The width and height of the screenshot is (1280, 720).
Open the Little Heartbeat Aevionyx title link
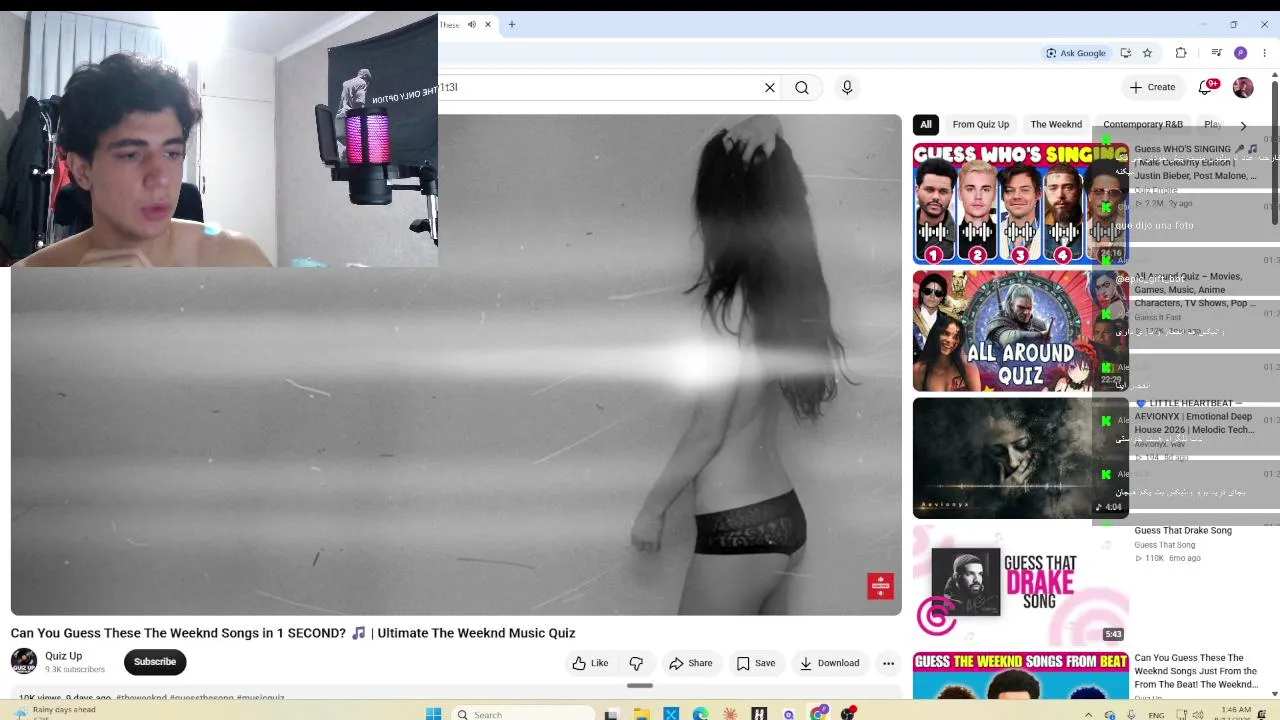1194,416
